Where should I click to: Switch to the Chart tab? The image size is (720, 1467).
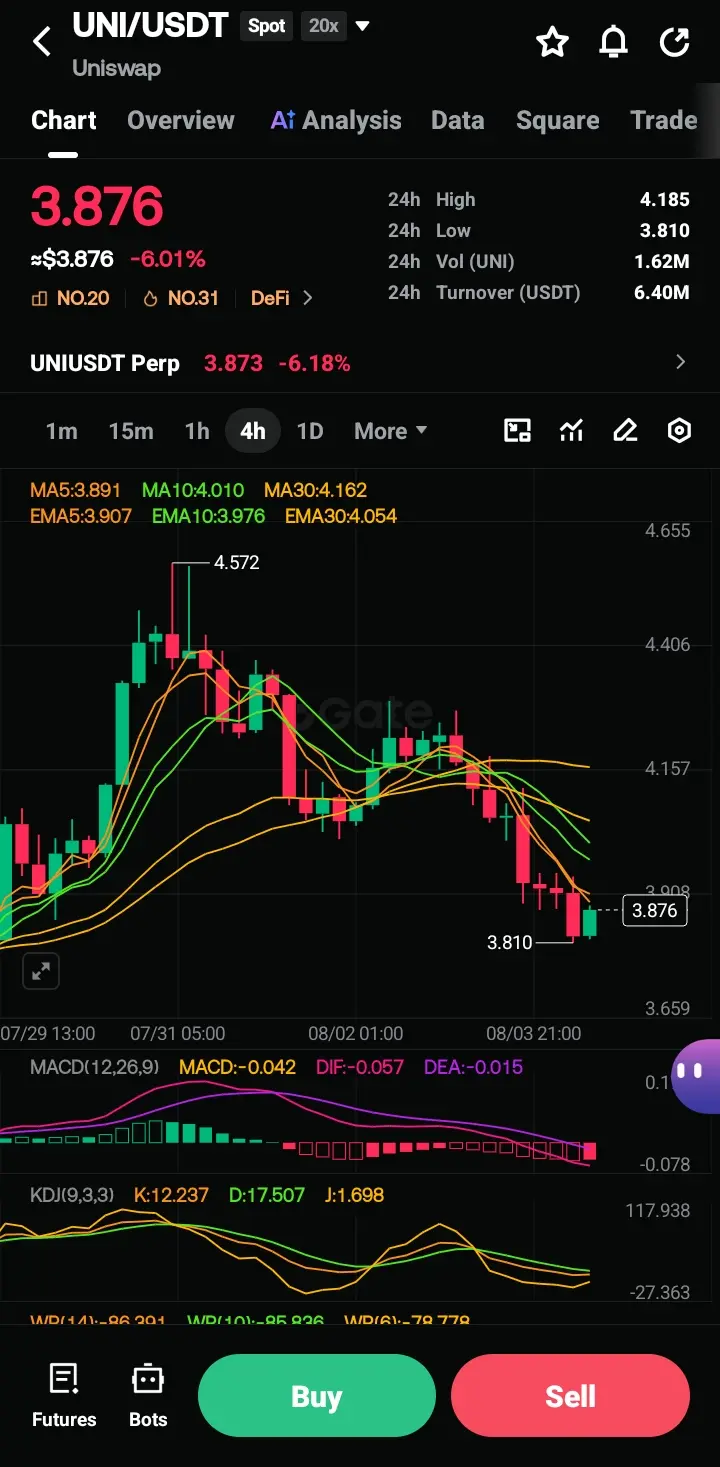[64, 120]
